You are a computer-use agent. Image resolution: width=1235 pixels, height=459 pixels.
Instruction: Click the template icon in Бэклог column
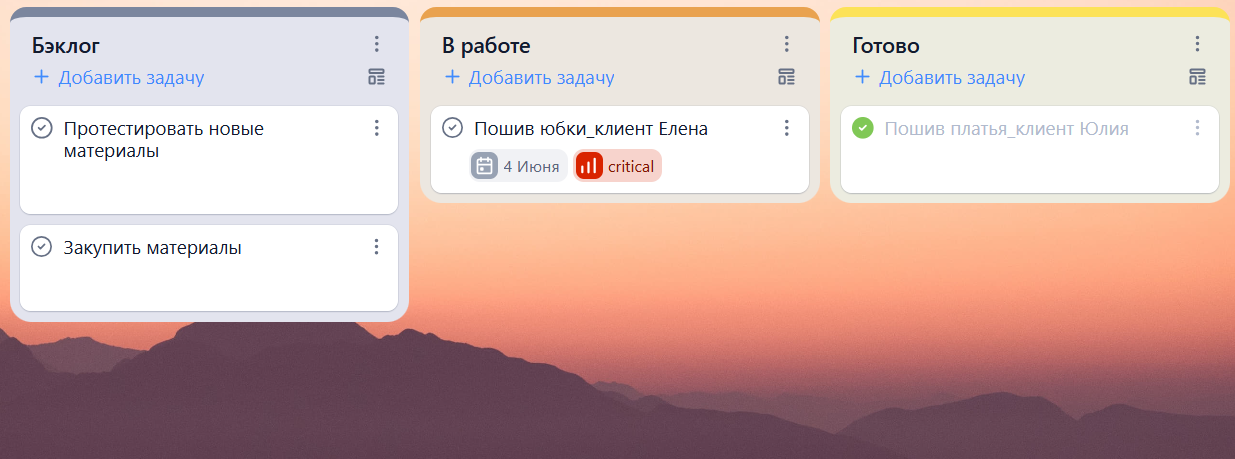(377, 77)
